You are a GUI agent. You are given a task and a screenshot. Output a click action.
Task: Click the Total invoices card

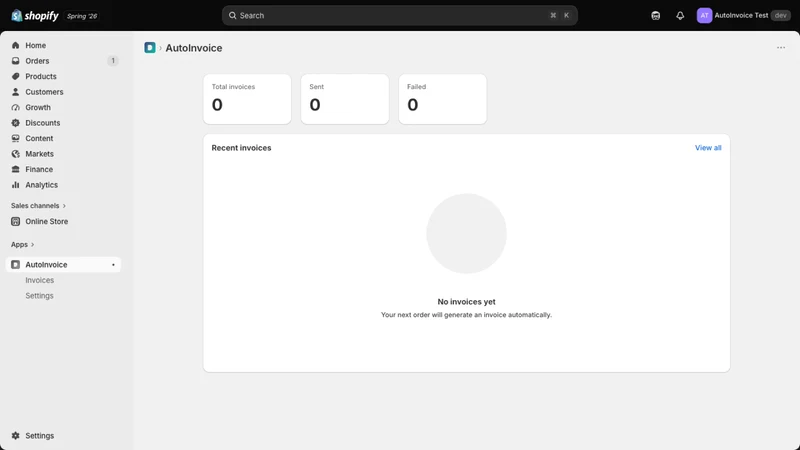pyautogui.click(x=247, y=99)
